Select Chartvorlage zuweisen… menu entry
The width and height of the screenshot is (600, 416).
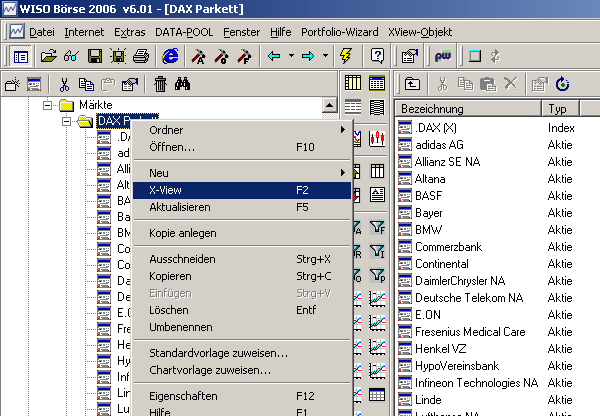click(242, 370)
